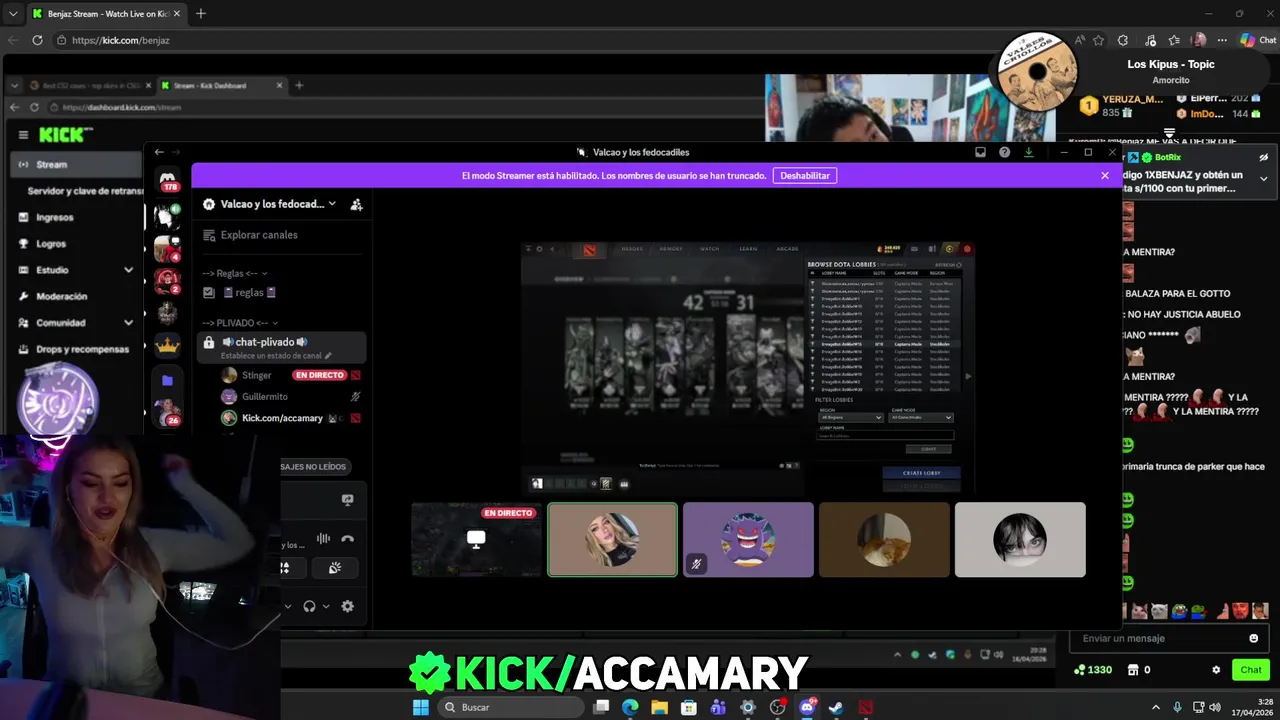Expand Estudio section in Kick sidebar
The image size is (1280, 720).
point(128,270)
